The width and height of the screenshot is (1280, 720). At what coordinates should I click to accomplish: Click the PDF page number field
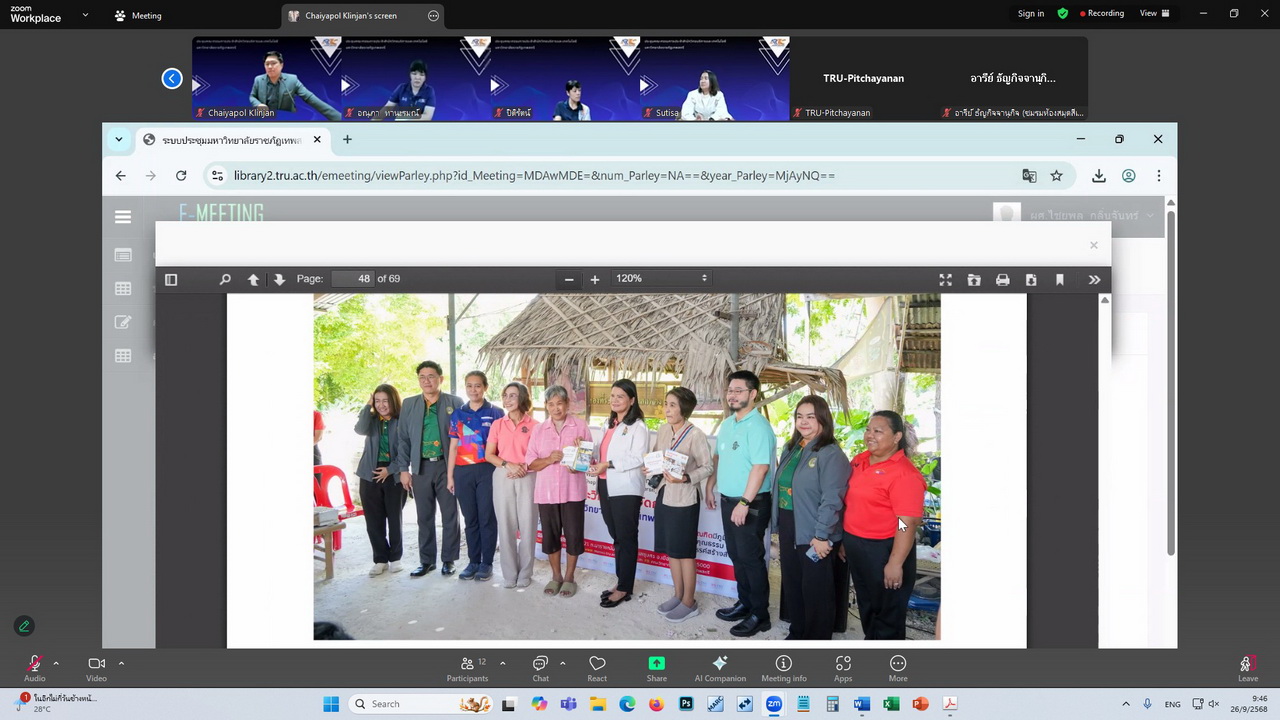click(x=352, y=278)
